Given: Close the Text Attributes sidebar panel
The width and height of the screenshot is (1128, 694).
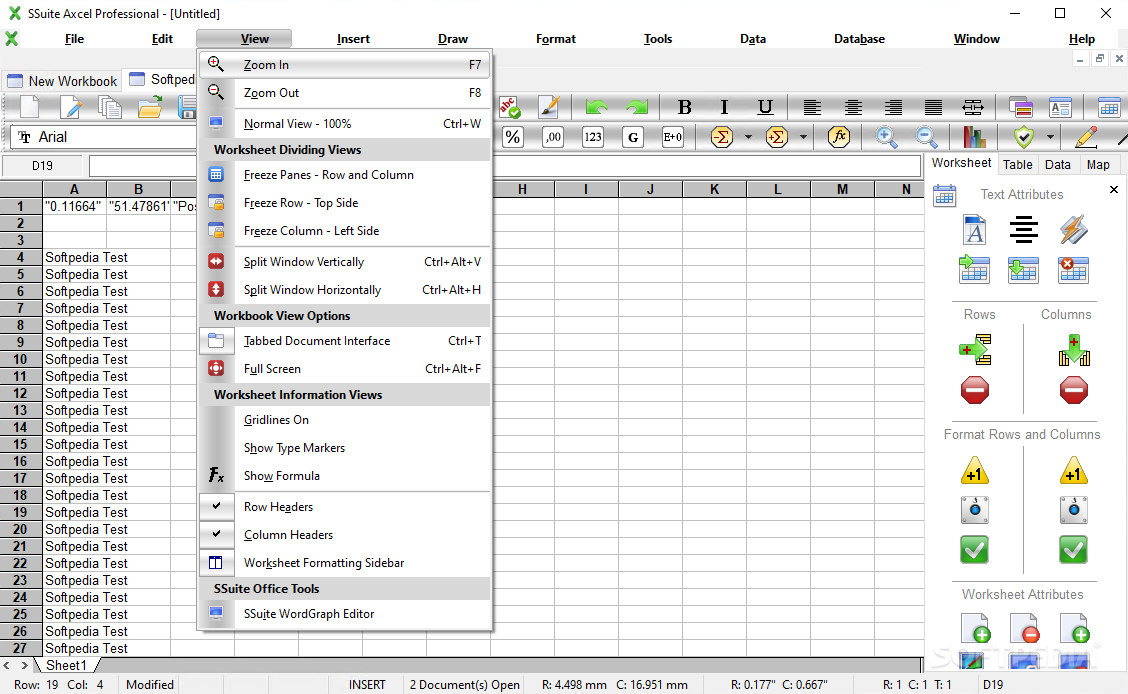Looking at the screenshot, I should (1114, 189).
